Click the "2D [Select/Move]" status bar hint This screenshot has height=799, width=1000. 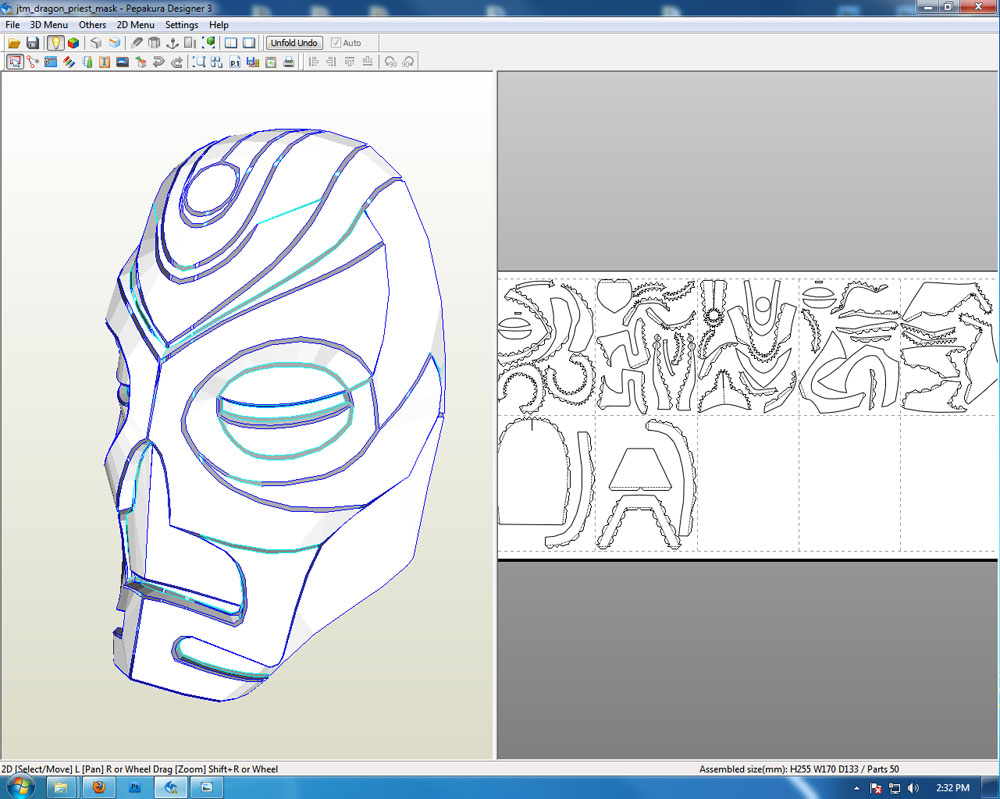pyautogui.click(x=36, y=769)
